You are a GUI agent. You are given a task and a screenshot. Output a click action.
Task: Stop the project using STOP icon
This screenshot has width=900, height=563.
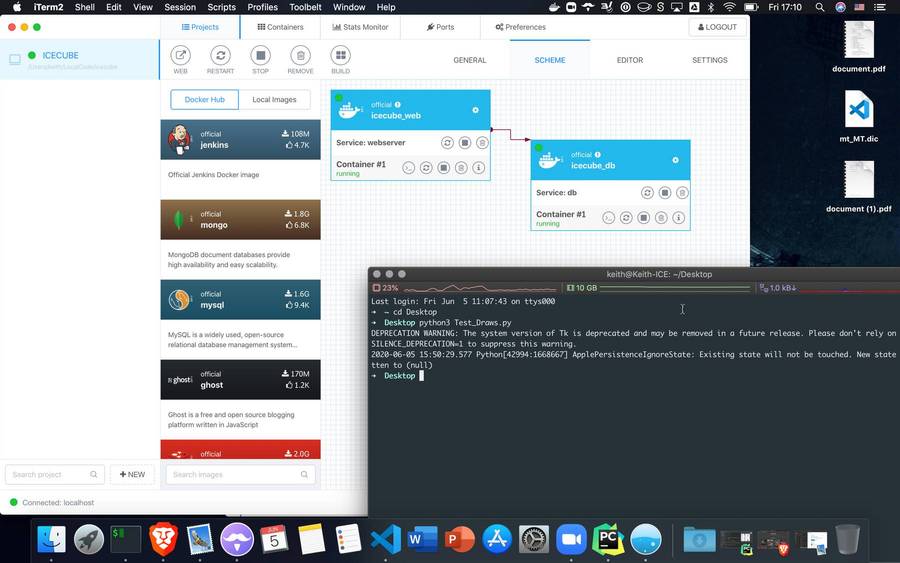(260, 56)
